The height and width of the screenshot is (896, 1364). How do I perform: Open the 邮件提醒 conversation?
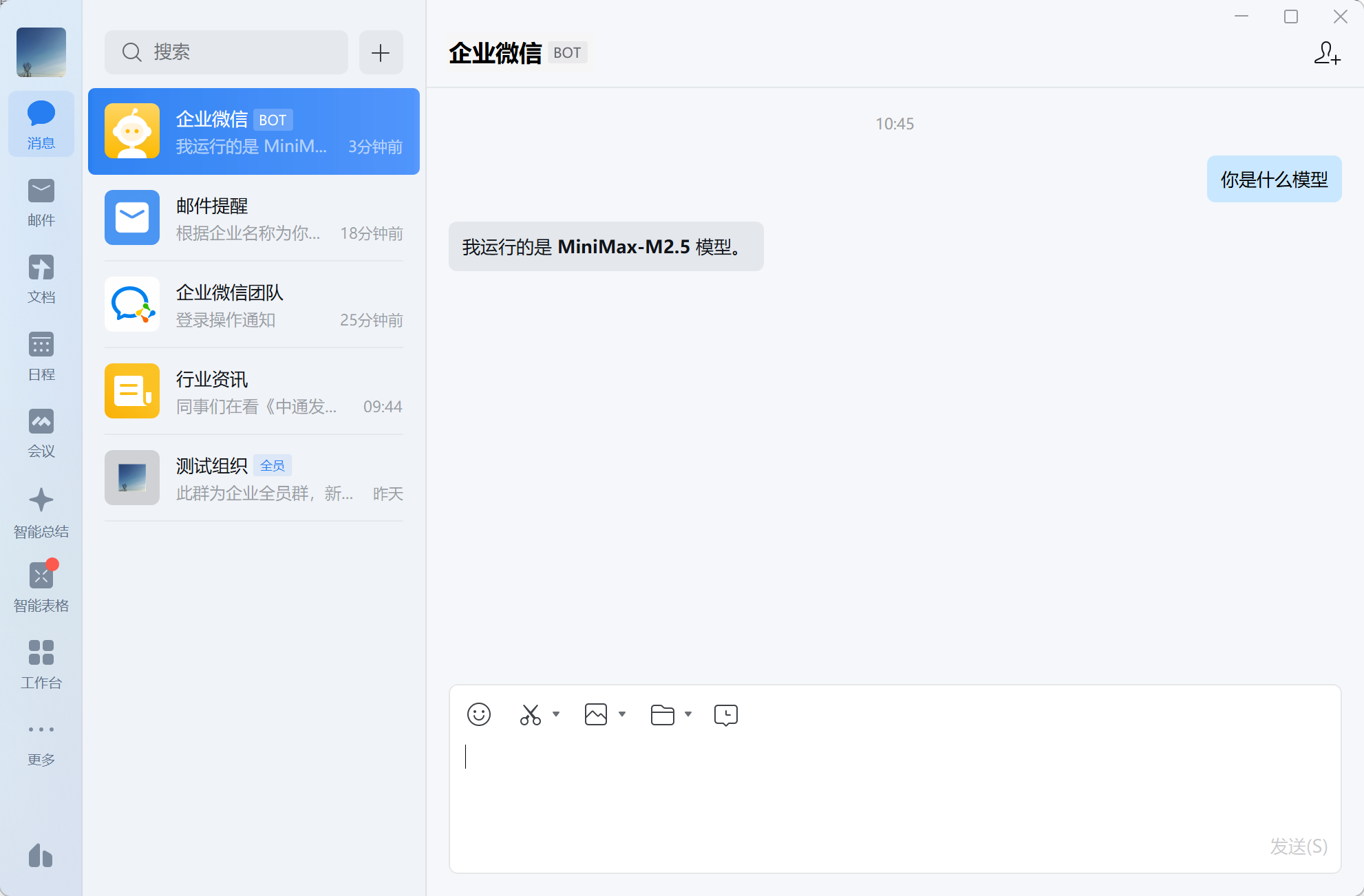[254, 218]
